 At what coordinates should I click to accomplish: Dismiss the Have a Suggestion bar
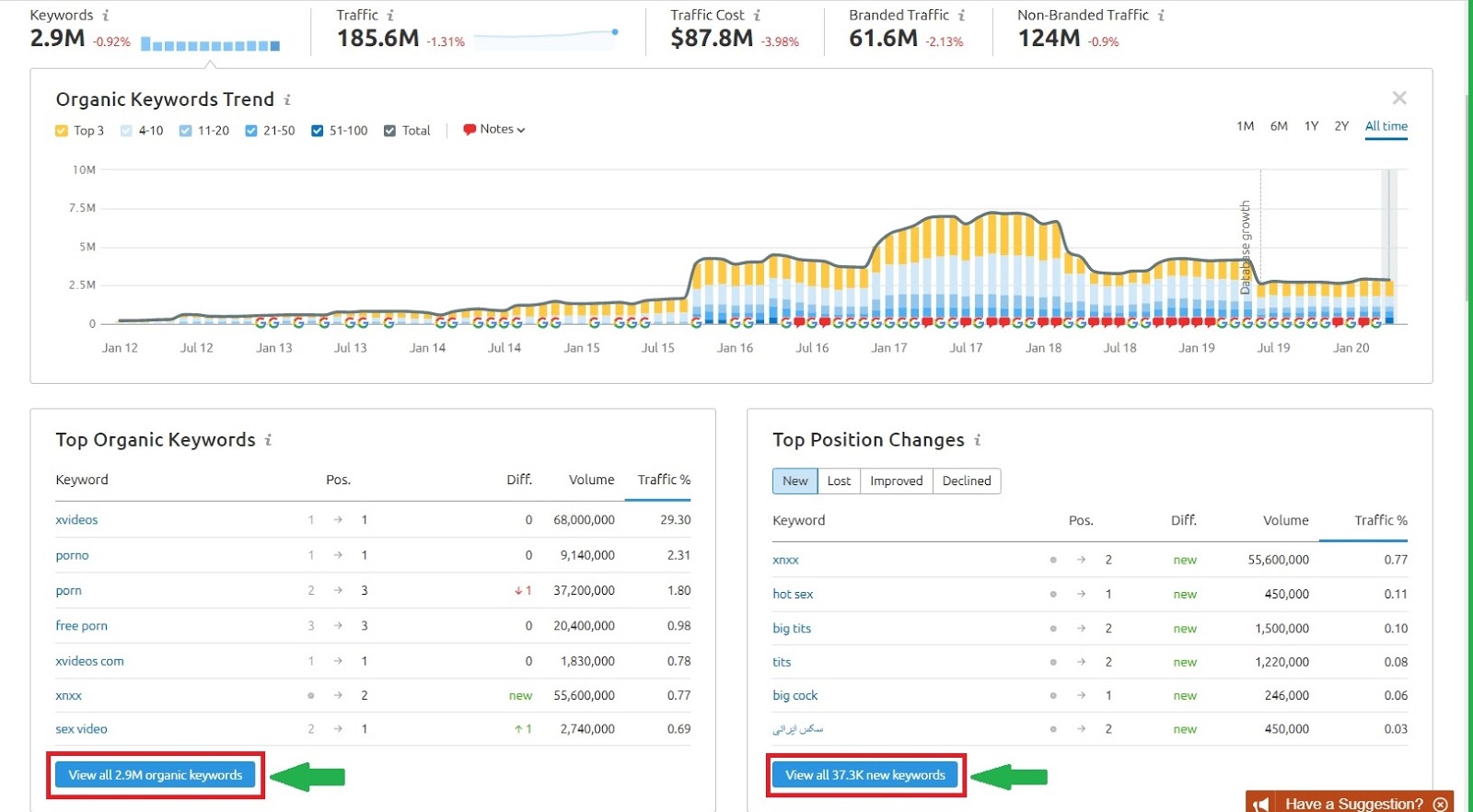1441,805
